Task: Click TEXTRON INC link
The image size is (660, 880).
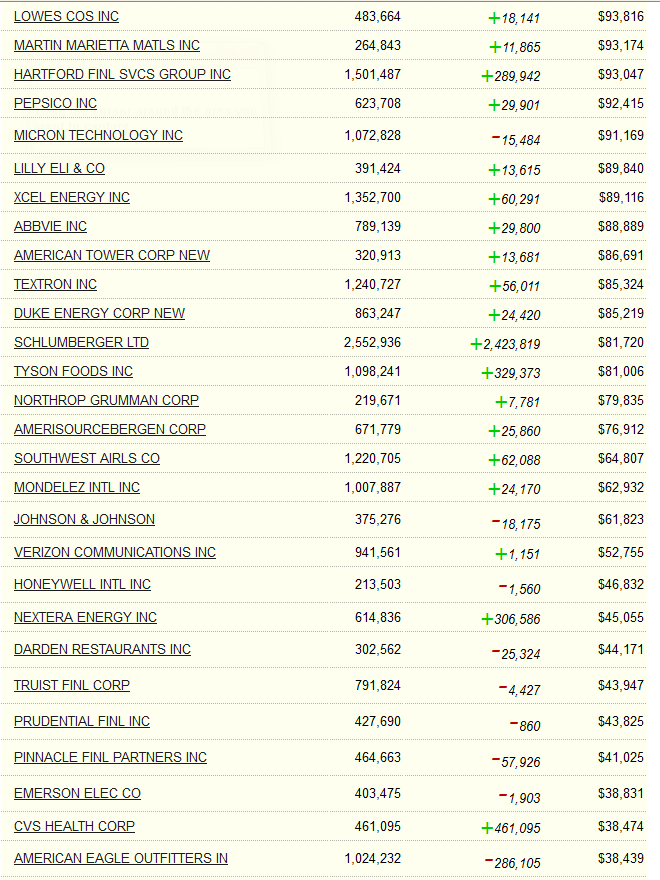Action: click(x=55, y=285)
